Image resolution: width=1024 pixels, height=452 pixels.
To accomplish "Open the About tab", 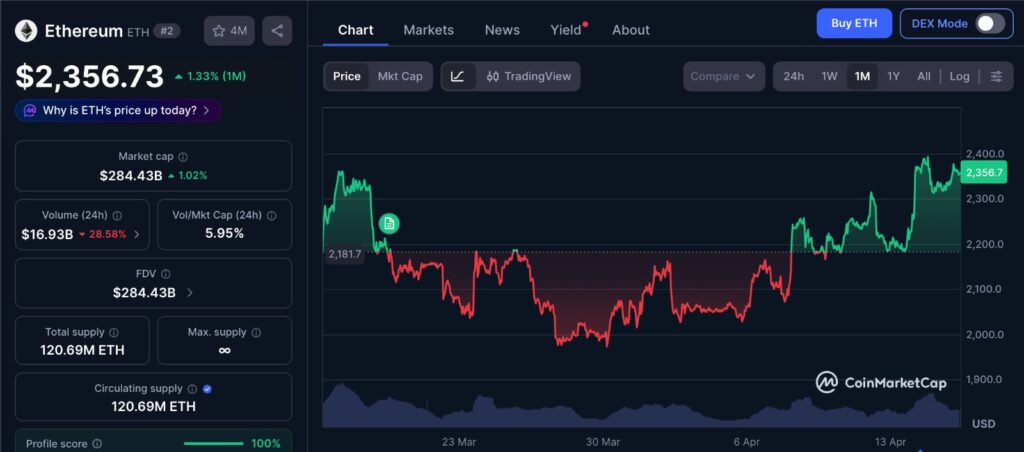I will 631,30.
